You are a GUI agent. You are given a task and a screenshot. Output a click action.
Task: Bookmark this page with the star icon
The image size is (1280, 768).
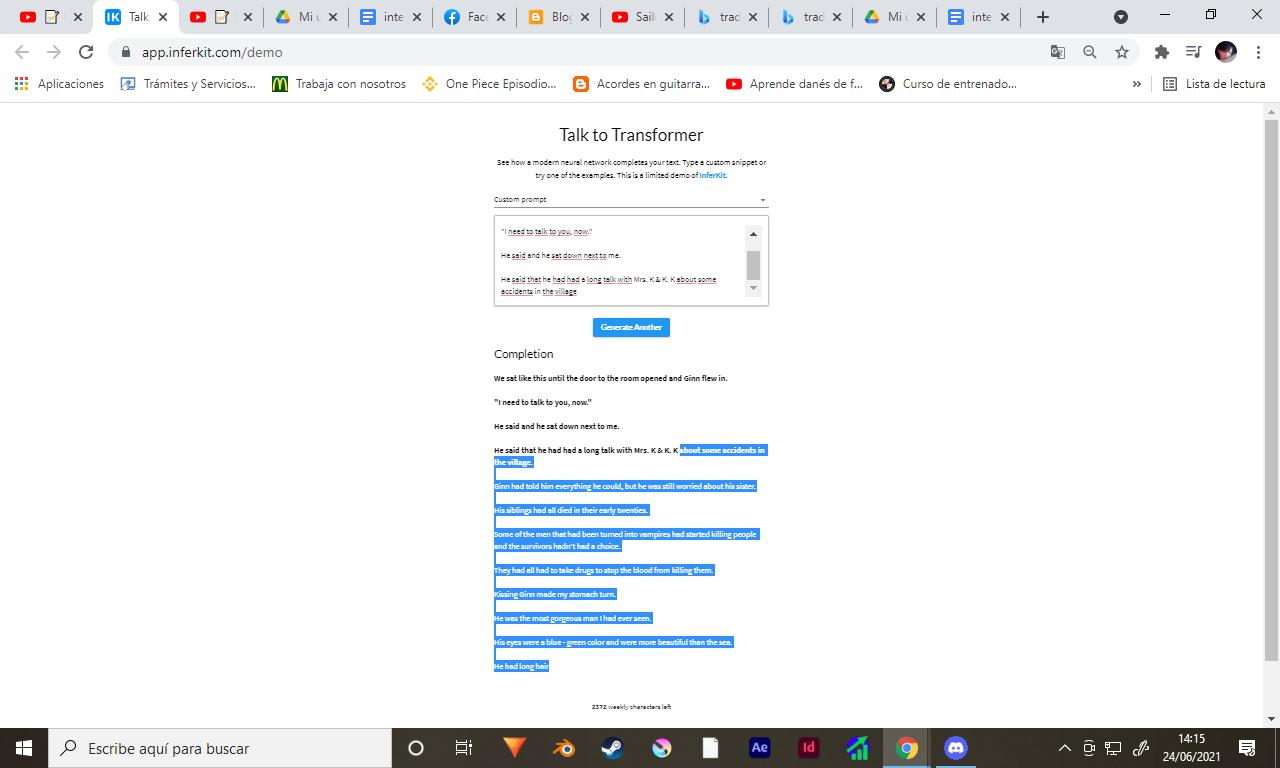(x=1122, y=52)
